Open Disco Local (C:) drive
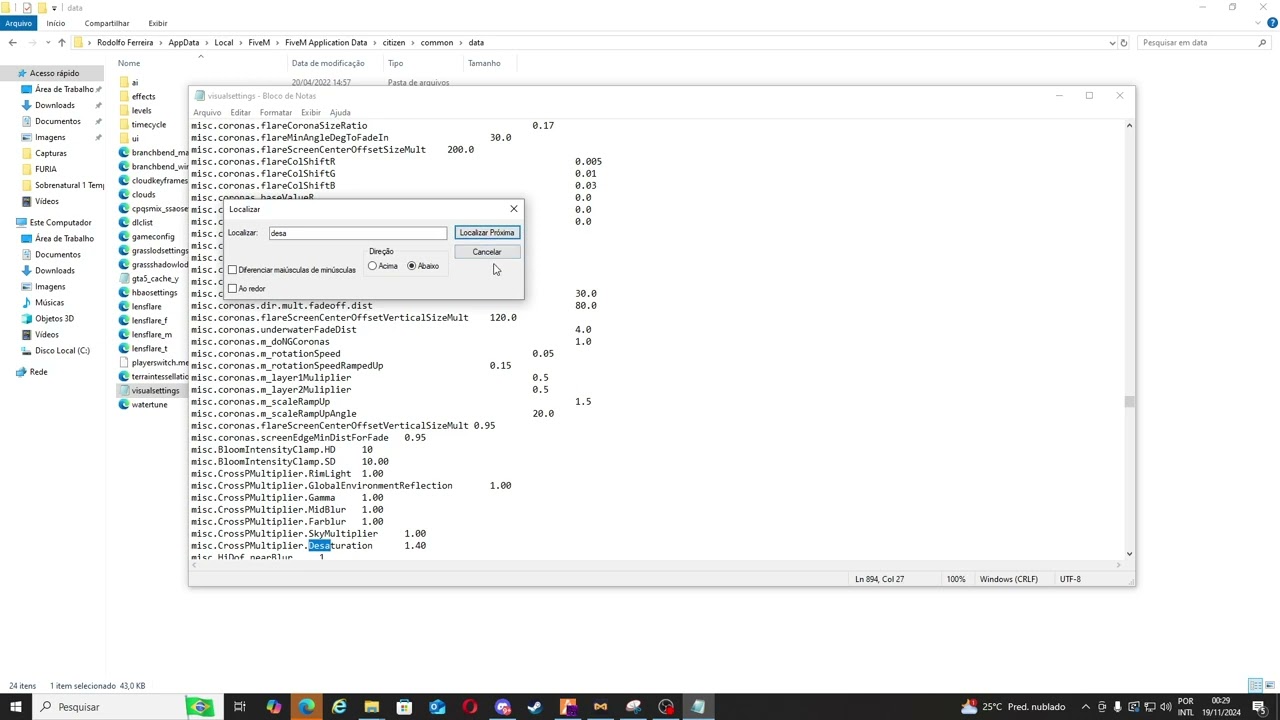This screenshot has width=1280, height=720. coord(62,351)
